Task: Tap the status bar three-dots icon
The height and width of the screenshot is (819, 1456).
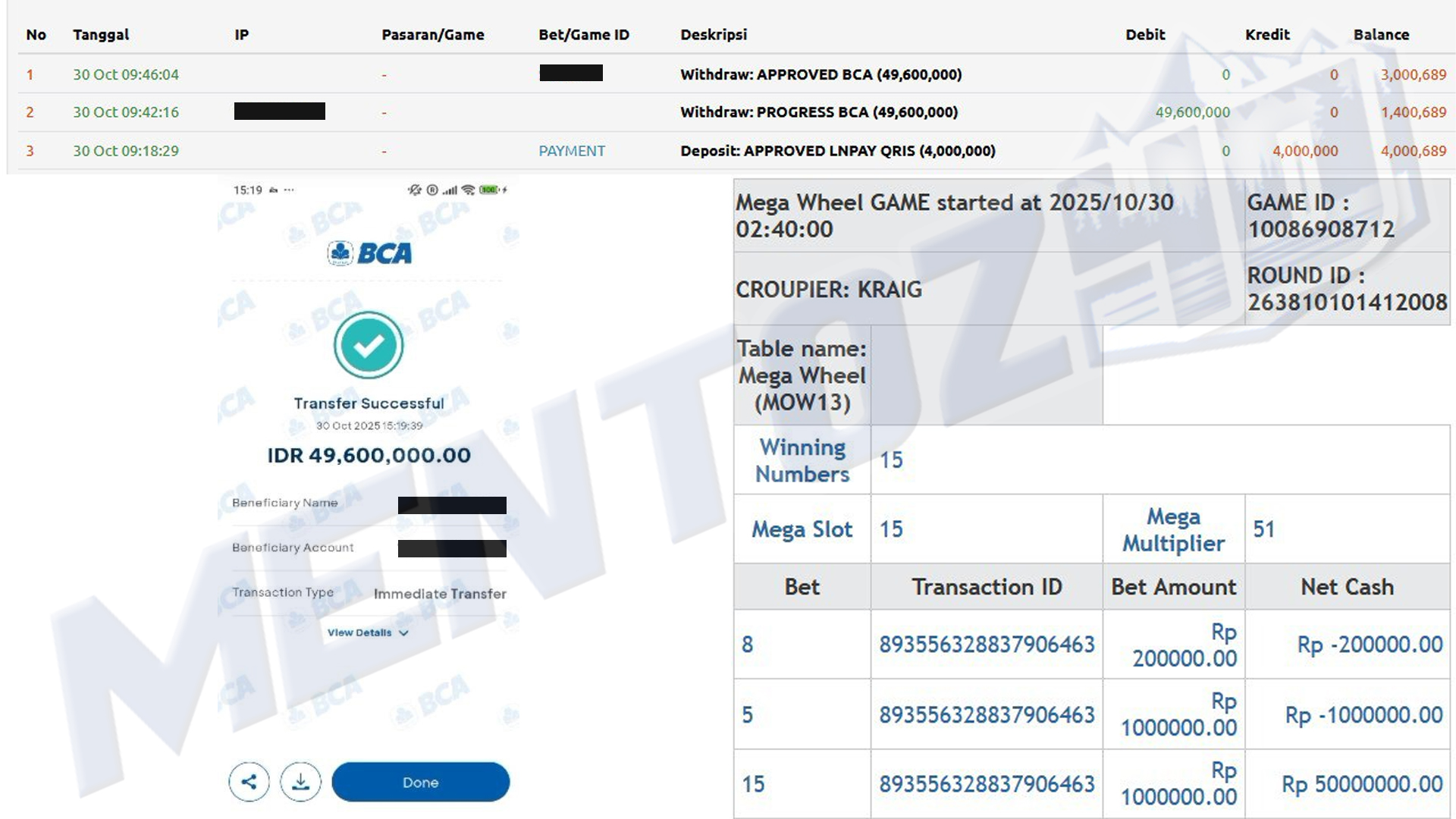Action: point(289,190)
